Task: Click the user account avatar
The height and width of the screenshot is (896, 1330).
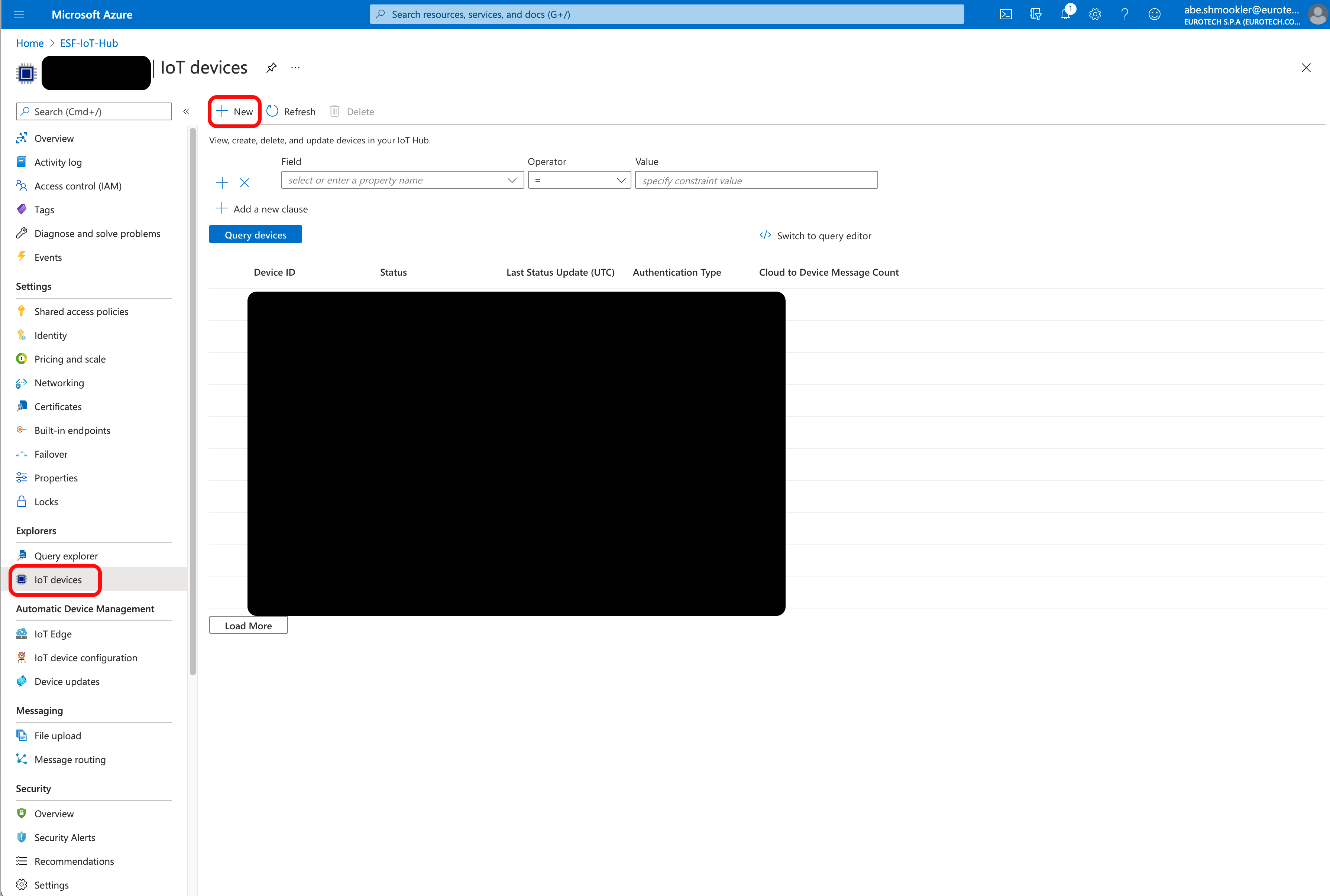Action: pos(1317,14)
